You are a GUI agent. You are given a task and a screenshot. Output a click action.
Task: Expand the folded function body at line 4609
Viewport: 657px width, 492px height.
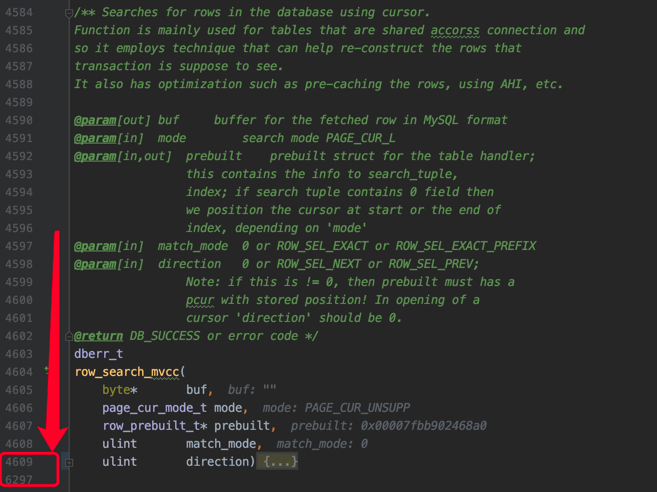coord(69,462)
